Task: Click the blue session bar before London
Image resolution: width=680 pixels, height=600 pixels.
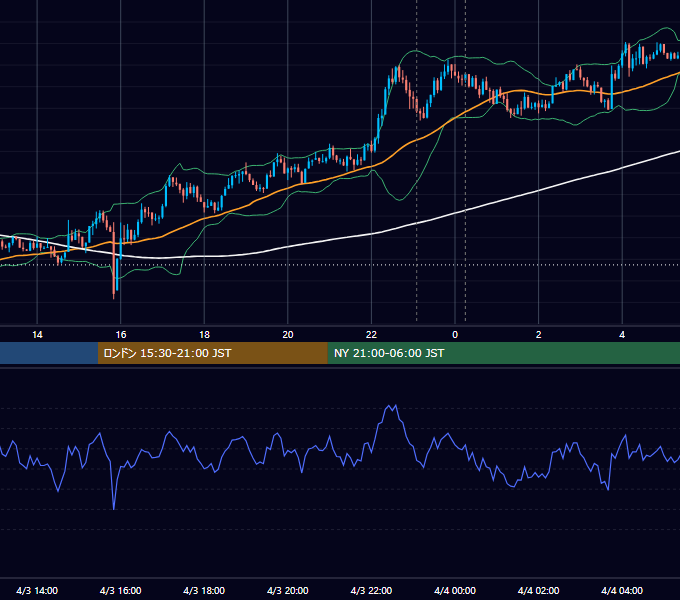Action: [49, 353]
